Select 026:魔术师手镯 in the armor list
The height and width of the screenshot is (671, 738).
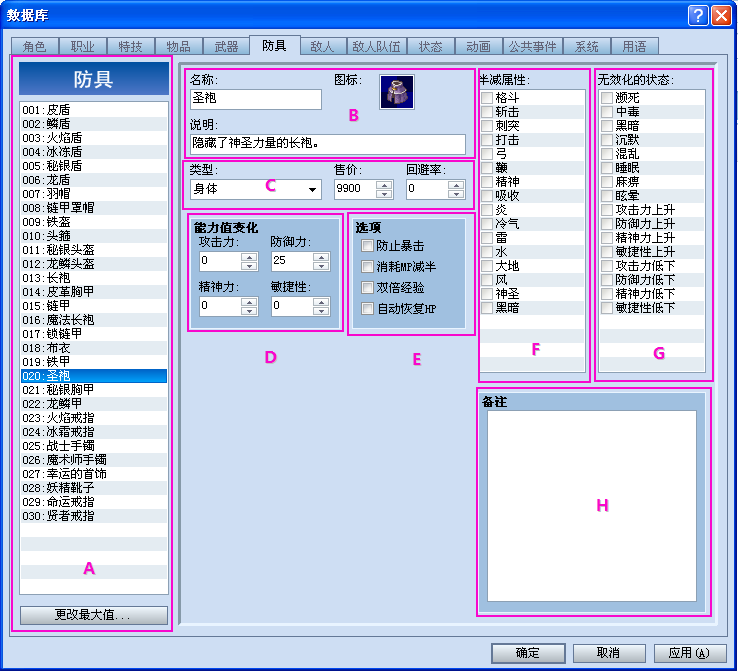94,460
